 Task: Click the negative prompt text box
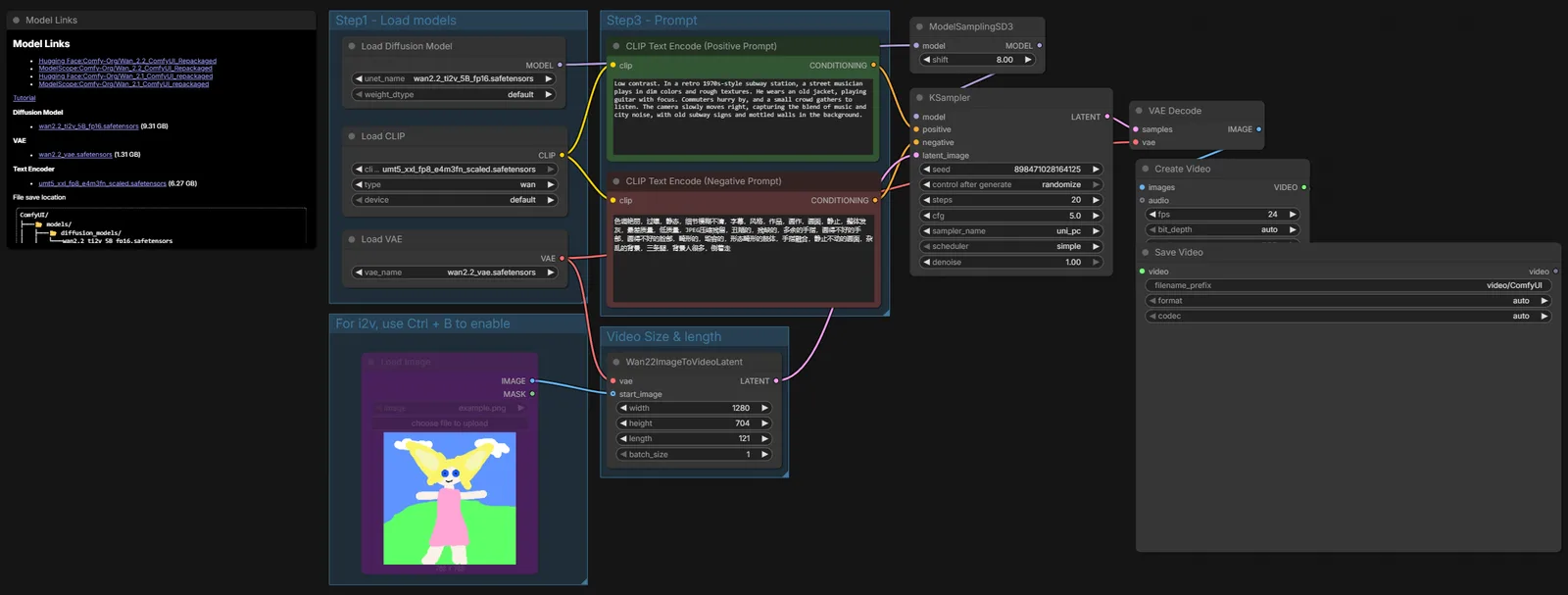coord(742,258)
